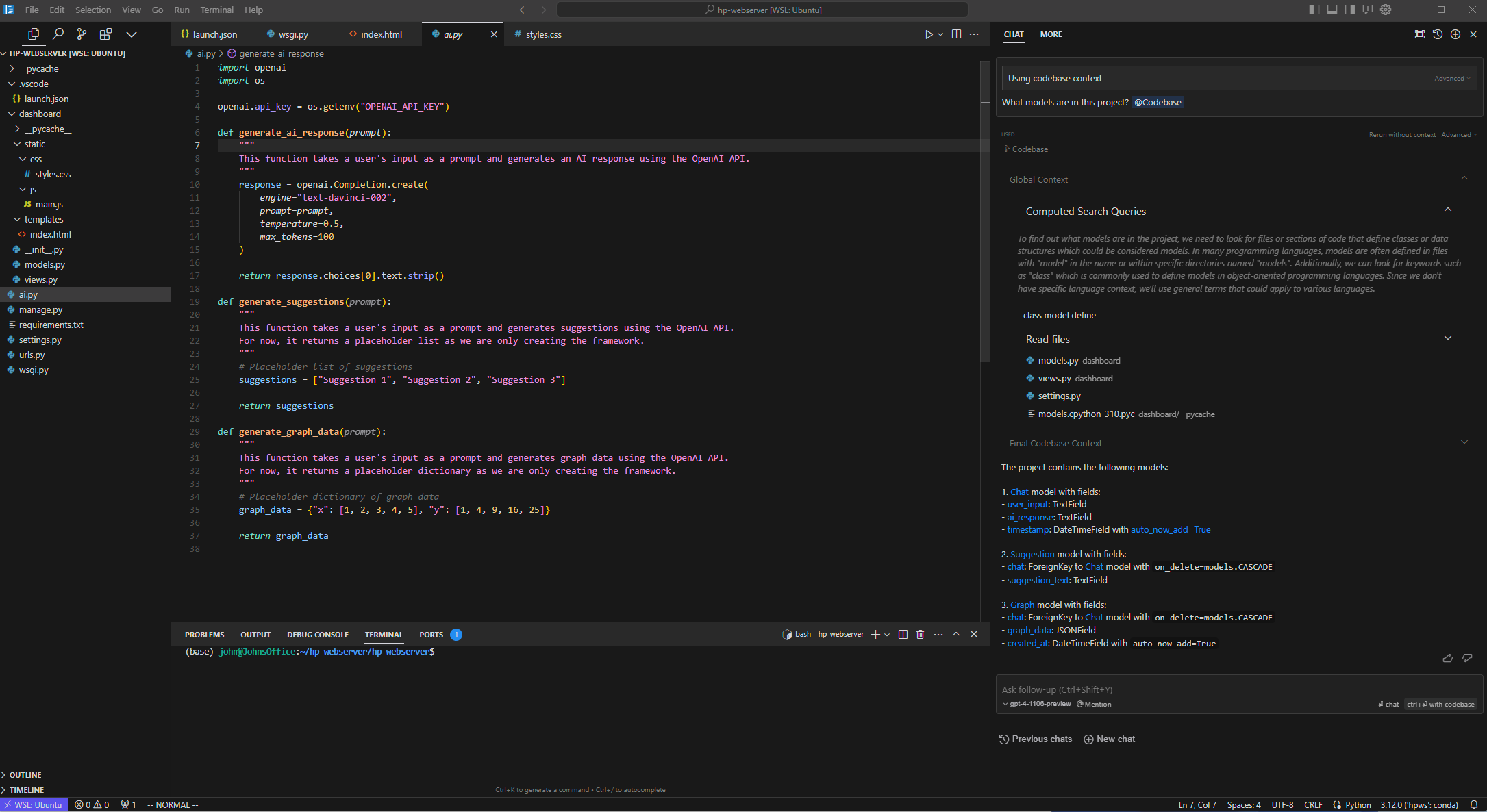
Task: Open the Terminal menu
Action: click(x=216, y=10)
